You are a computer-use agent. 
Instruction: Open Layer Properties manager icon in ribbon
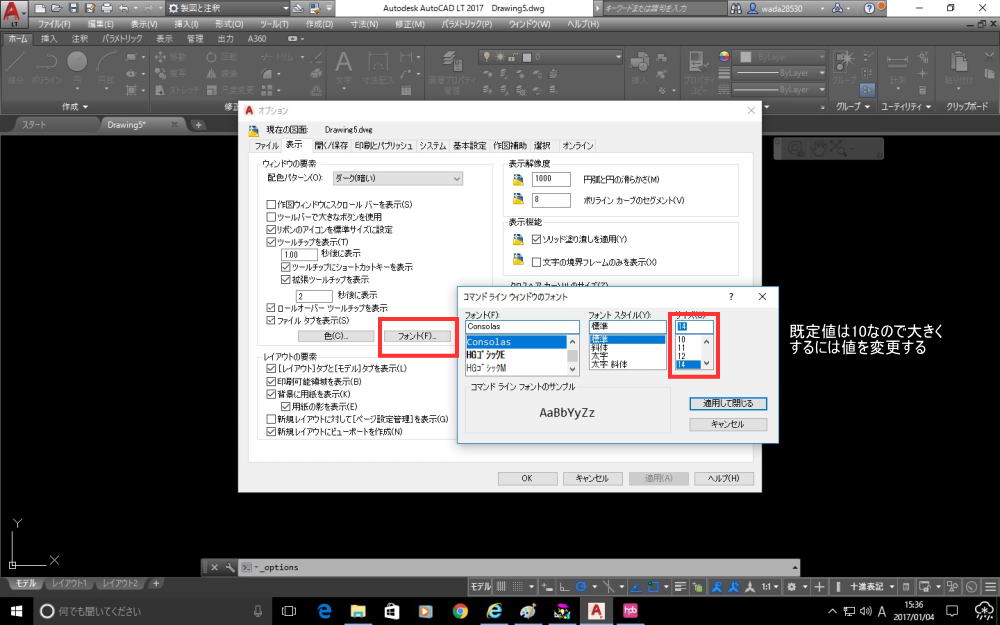[x=452, y=60]
